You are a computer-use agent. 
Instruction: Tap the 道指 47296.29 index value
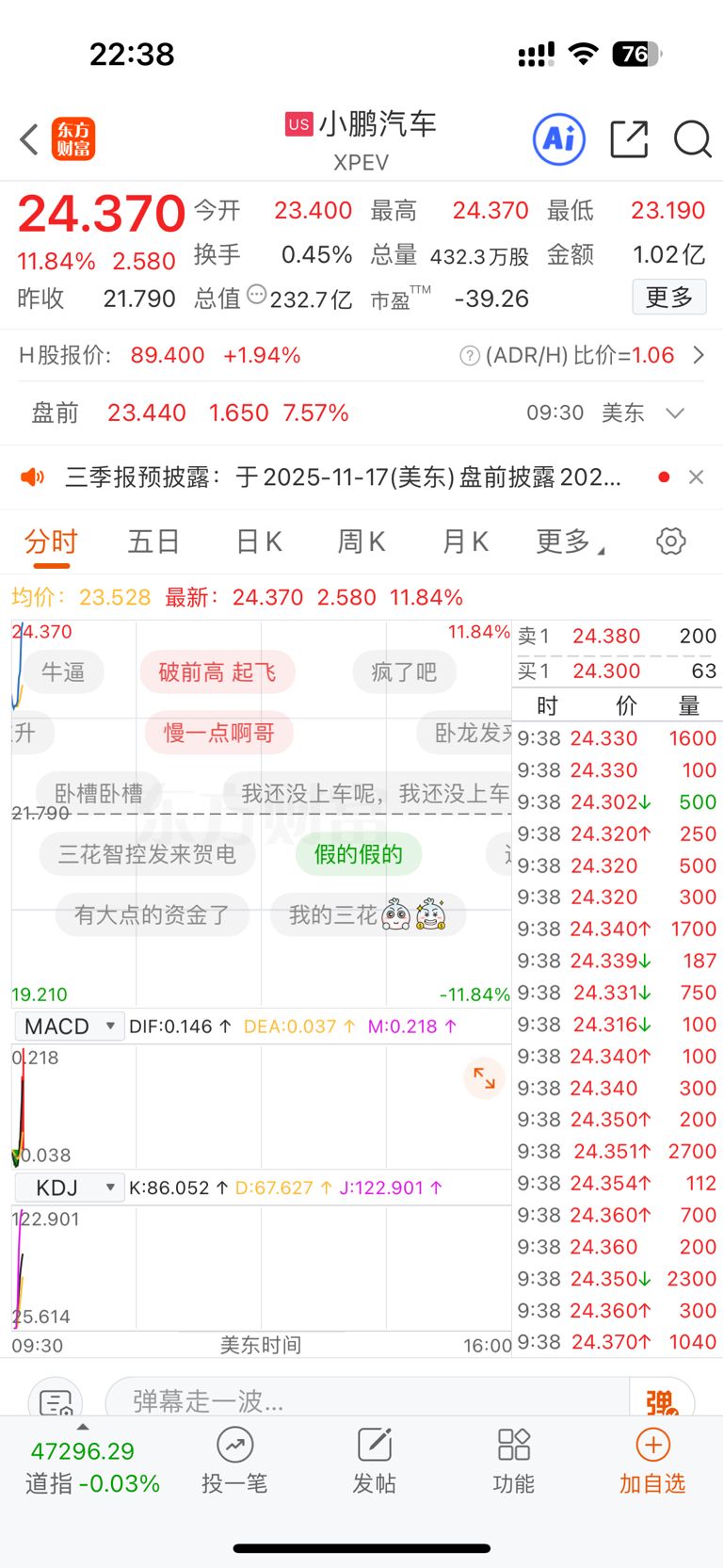coord(83,1451)
